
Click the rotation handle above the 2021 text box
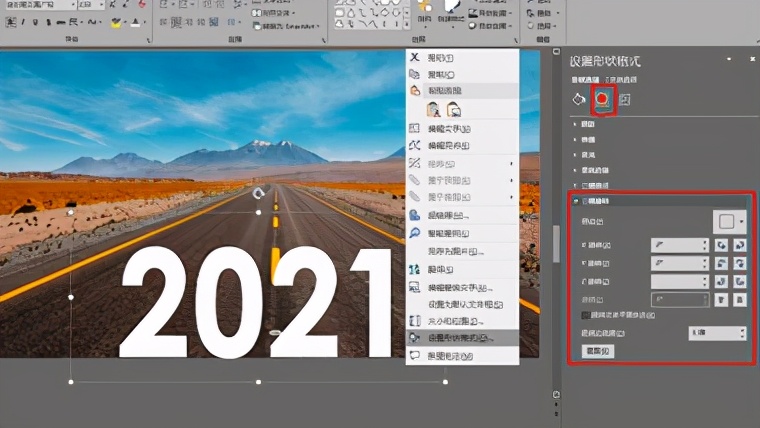(x=258, y=193)
